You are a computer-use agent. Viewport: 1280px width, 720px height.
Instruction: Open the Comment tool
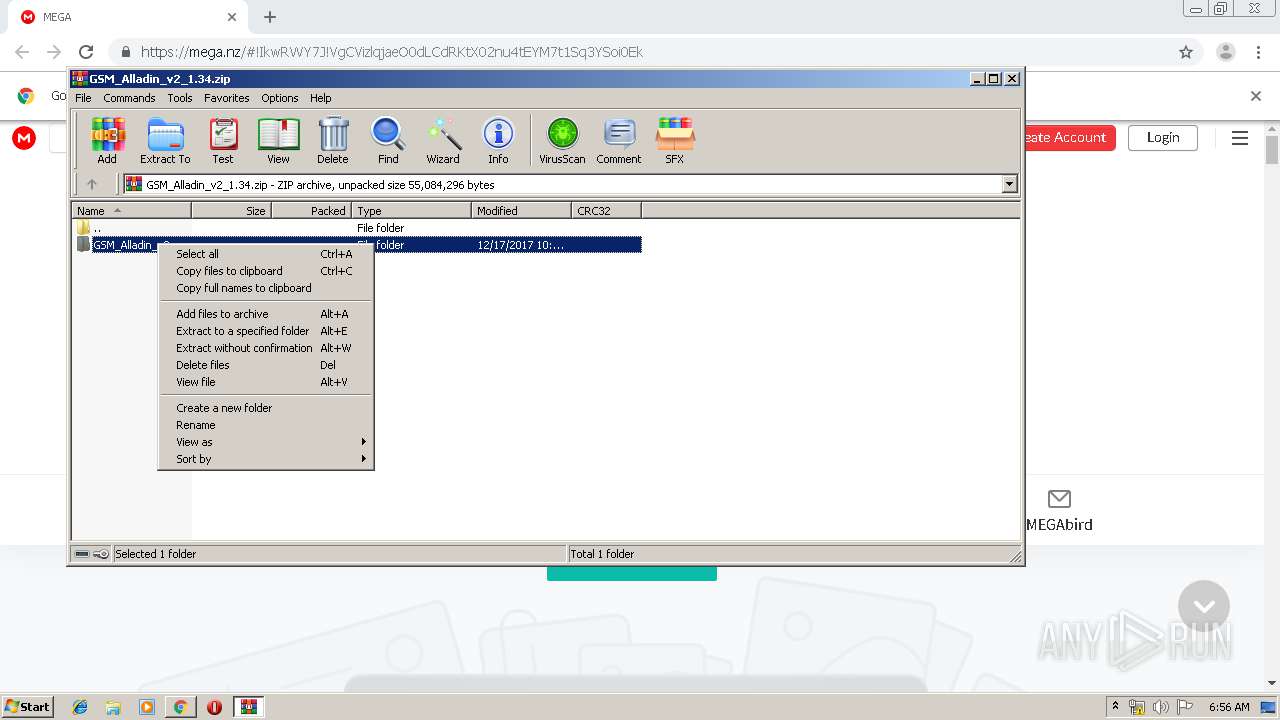click(x=619, y=140)
